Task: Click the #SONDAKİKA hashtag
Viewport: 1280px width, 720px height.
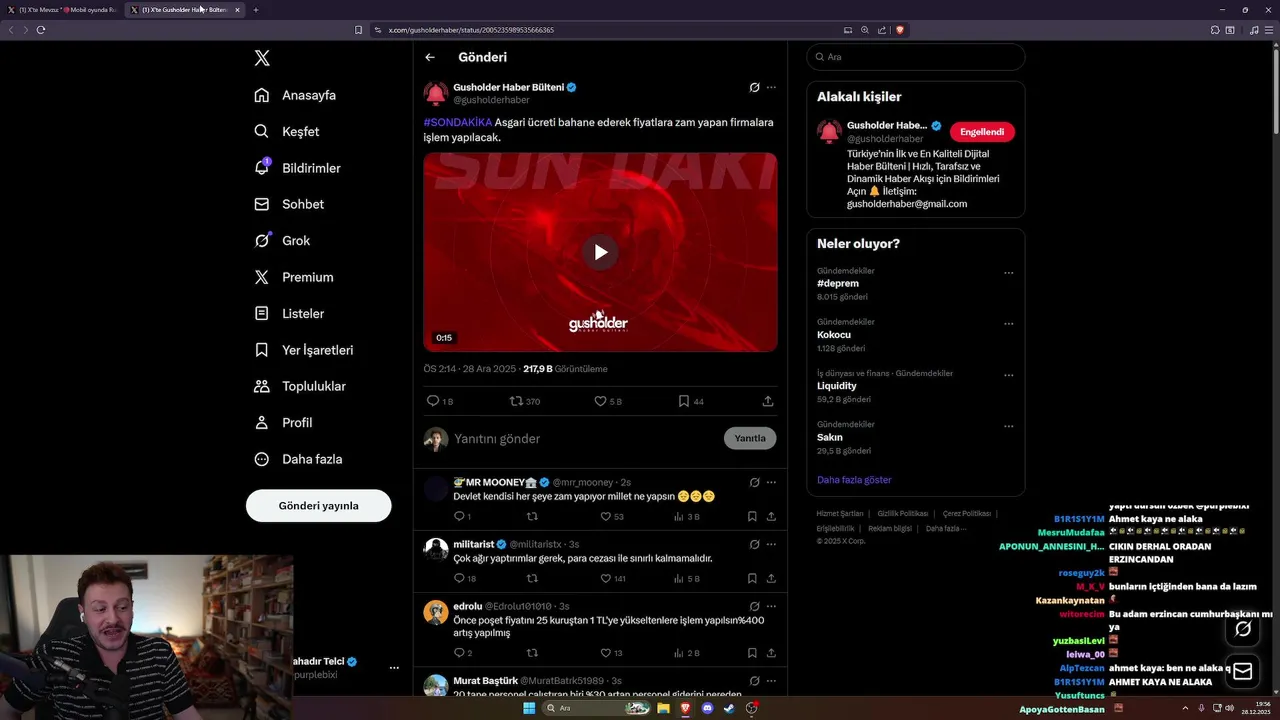Action: pos(458,122)
